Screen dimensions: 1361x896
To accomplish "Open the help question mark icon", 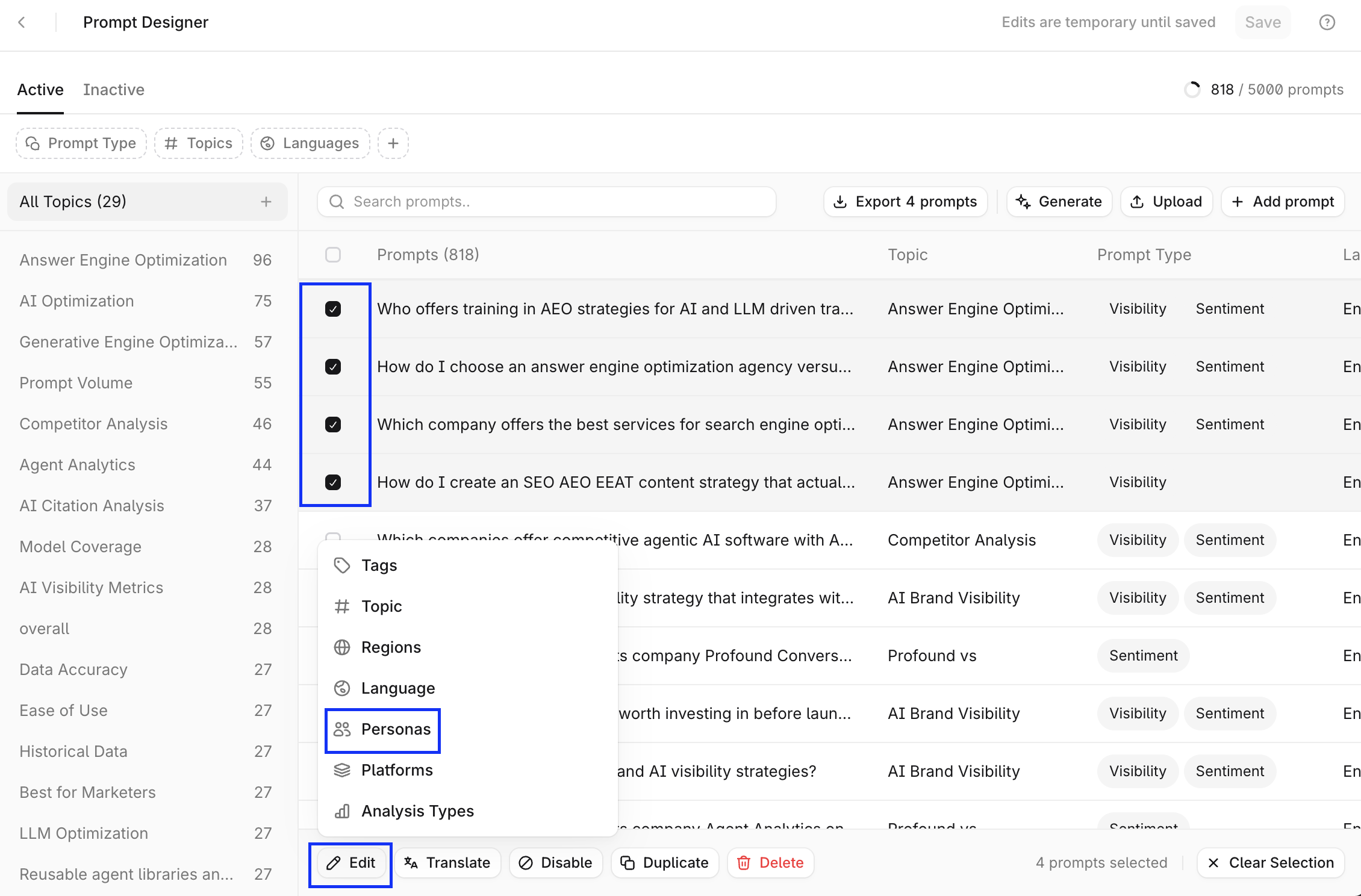I will pos(1327,22).
